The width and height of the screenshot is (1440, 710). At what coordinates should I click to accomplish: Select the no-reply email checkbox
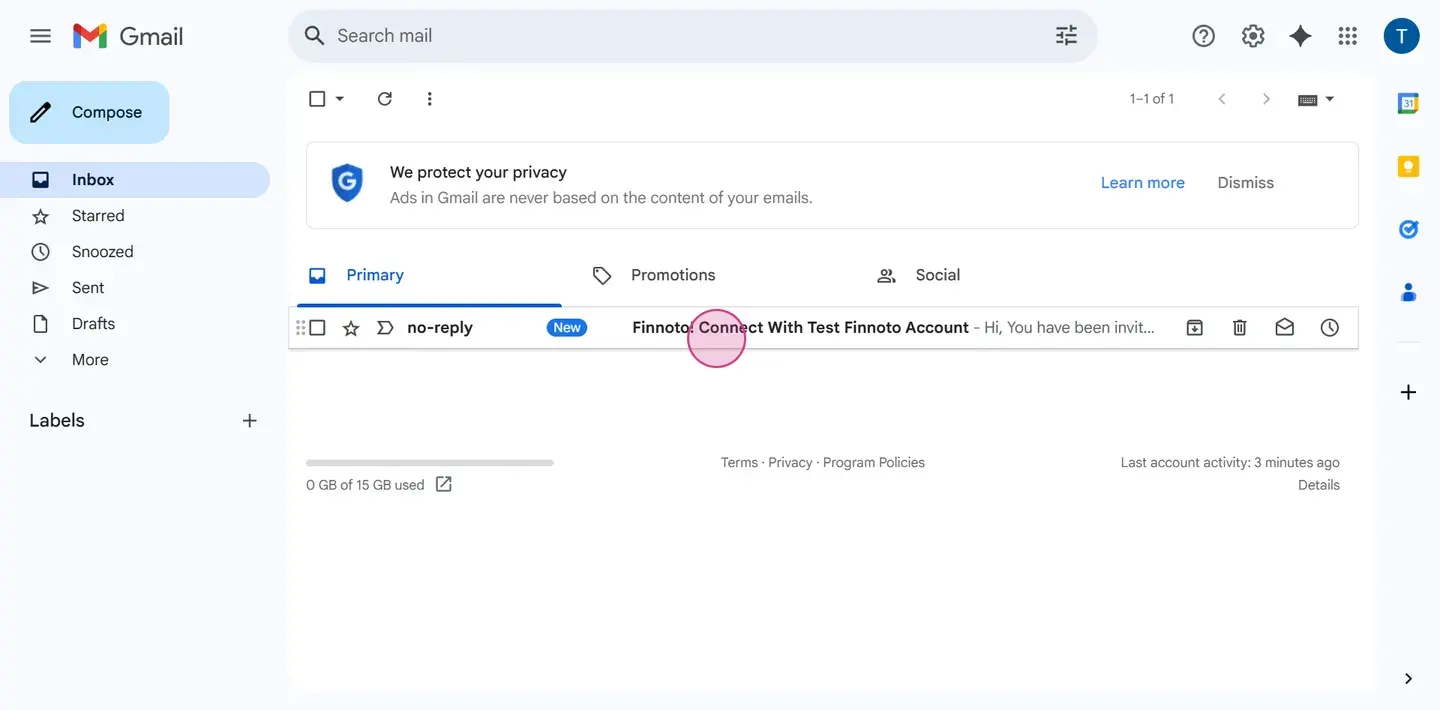[317, 328]
